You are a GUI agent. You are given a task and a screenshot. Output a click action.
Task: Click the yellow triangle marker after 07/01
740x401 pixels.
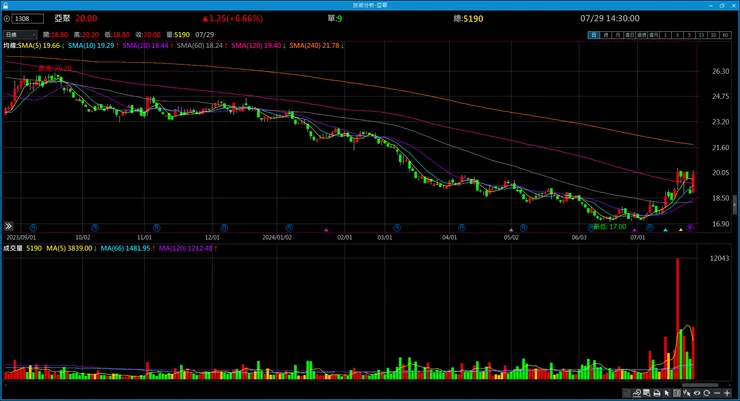681,230
